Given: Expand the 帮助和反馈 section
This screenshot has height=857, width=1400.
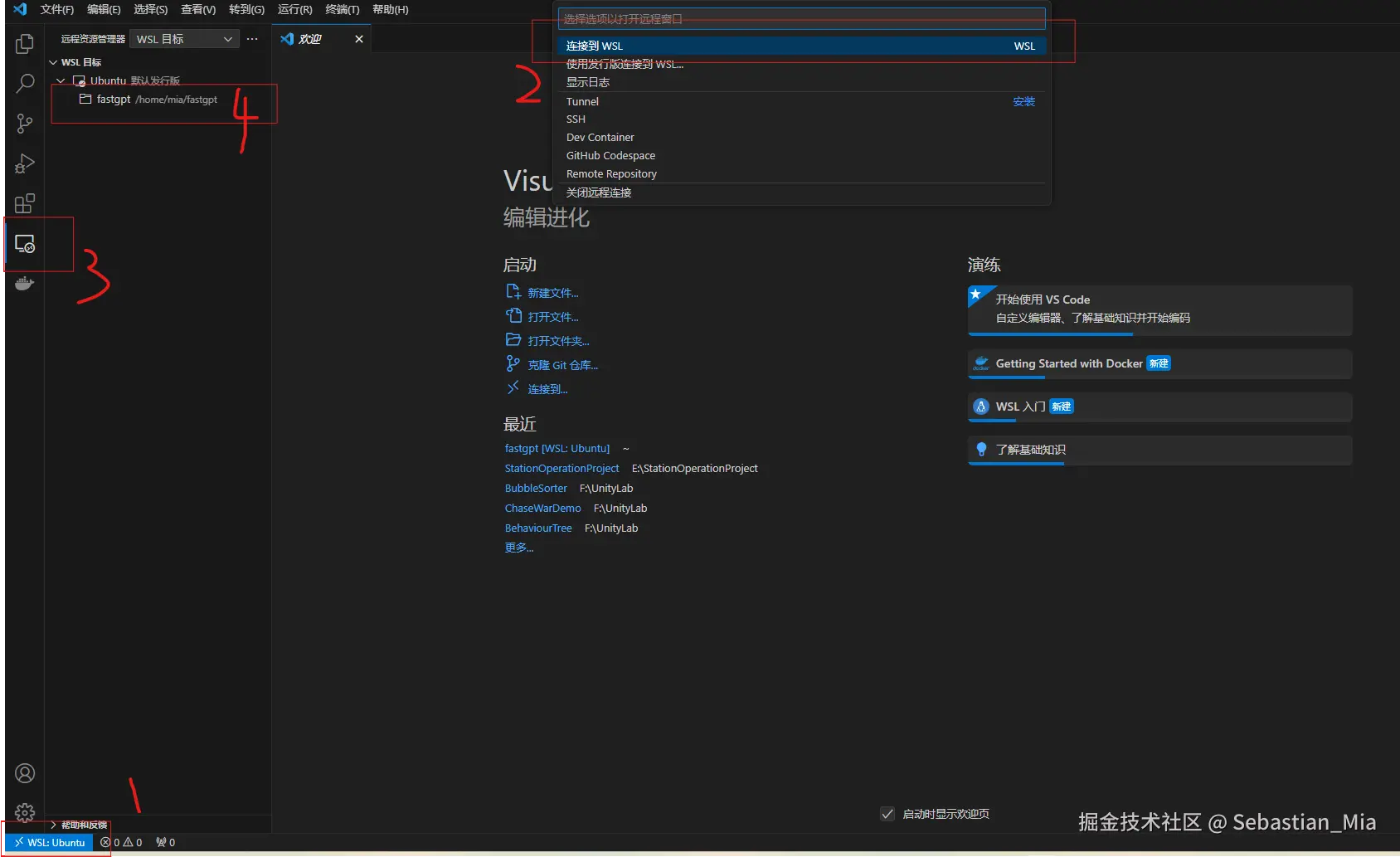Looking at the screenshot, I should click(x=80, y=824).
